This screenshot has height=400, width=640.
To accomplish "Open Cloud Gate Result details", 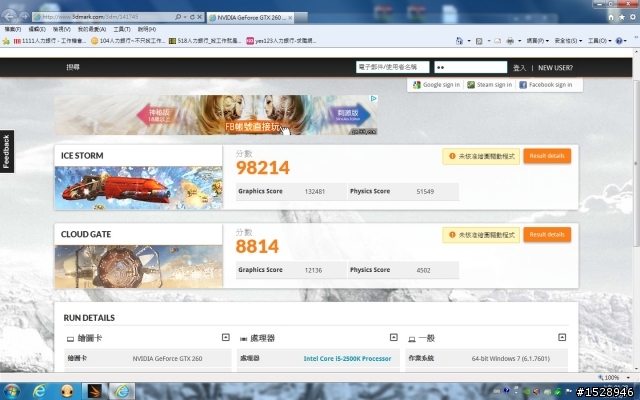I will click(547, 235).
